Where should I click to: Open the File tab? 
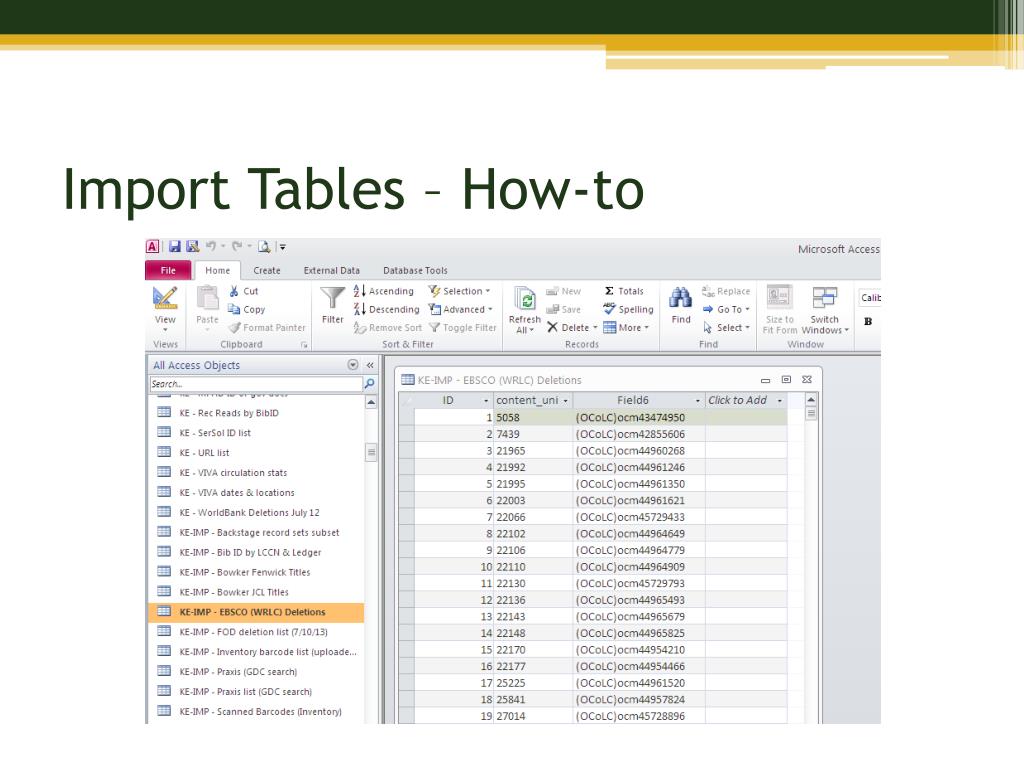[x=168, y=270]
